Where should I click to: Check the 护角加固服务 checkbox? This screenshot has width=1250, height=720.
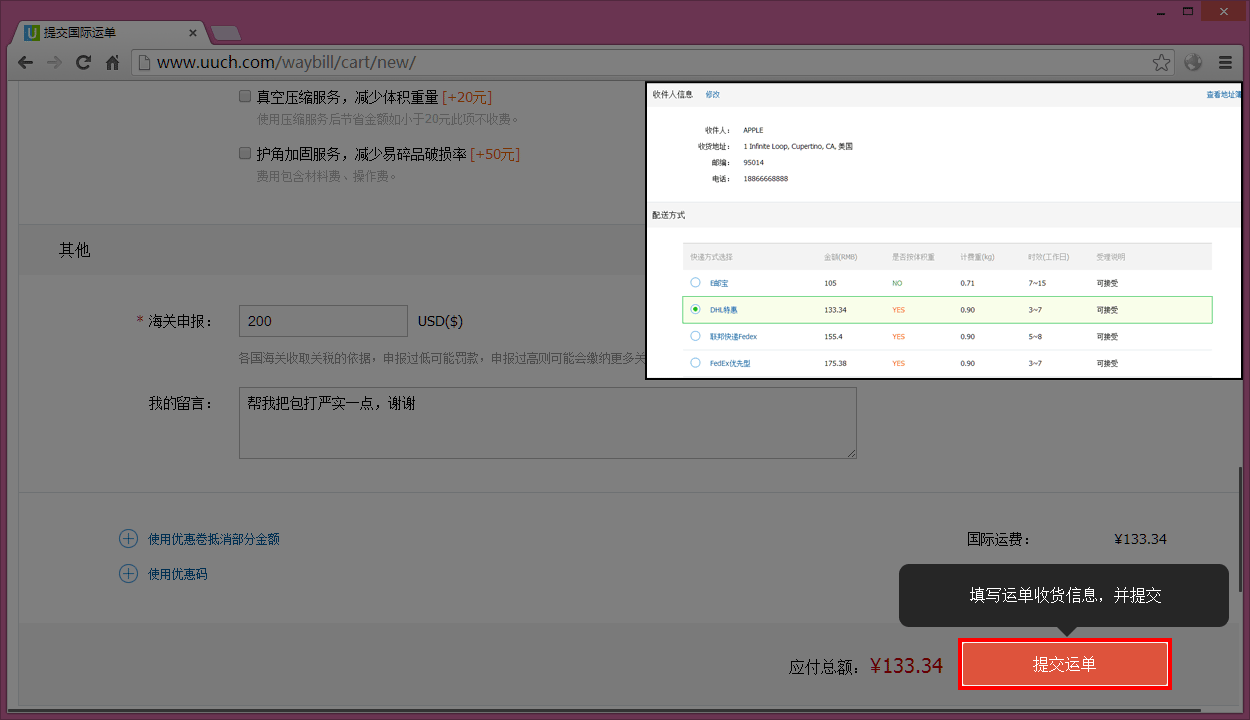(x=245, y=154)
